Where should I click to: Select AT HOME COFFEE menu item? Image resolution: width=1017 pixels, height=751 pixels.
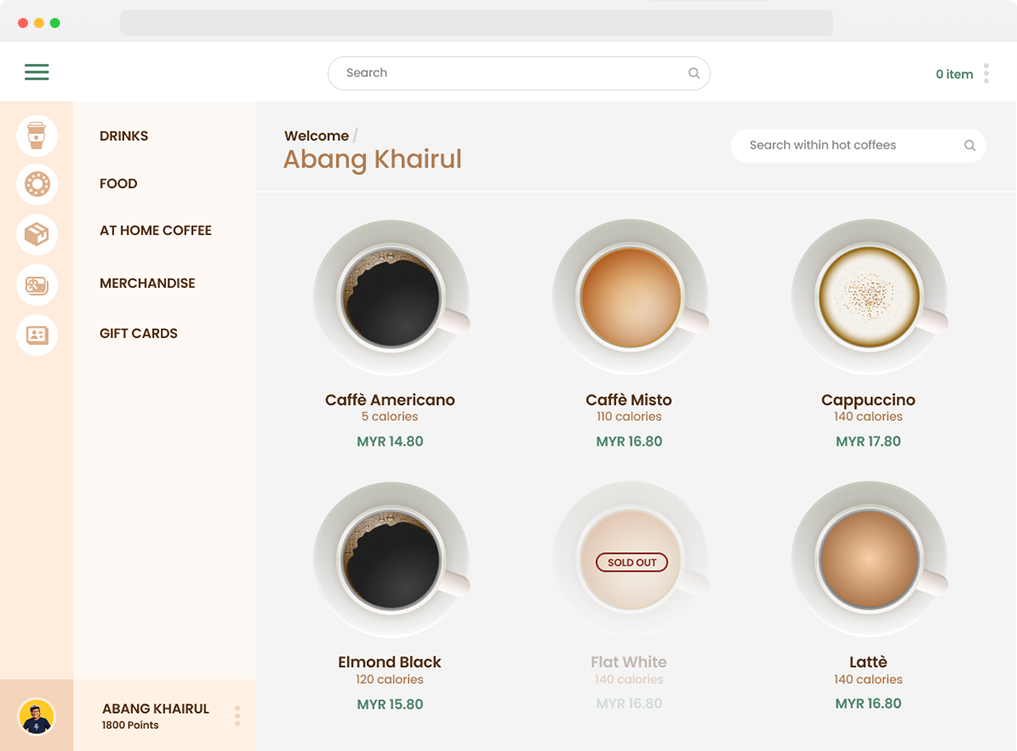[x=155, y=231]
